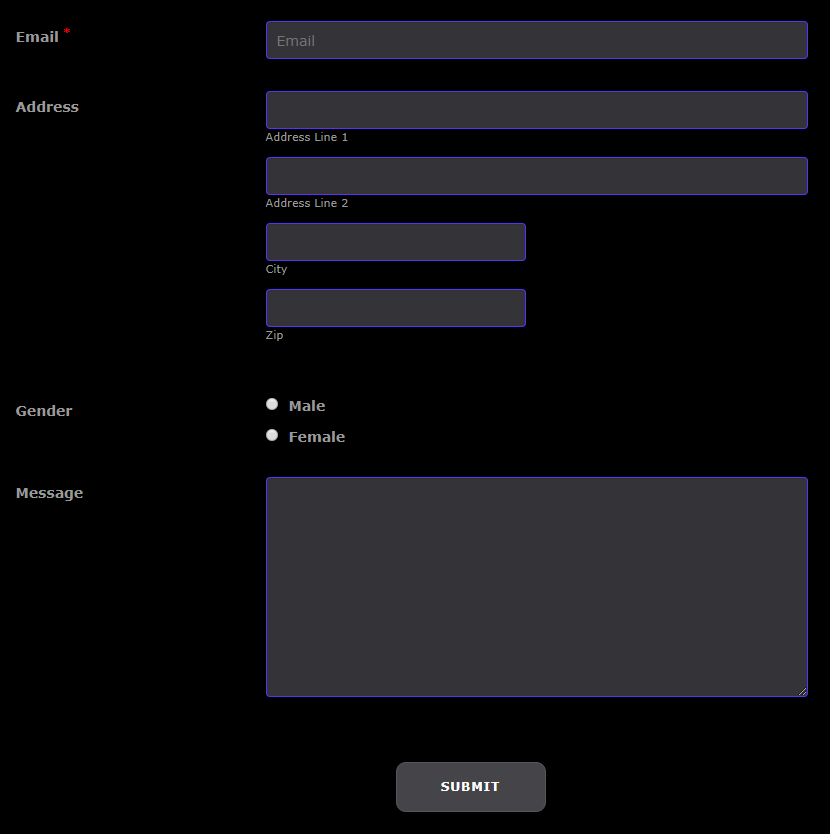Click the Message box resize handle

coord(802,691)
